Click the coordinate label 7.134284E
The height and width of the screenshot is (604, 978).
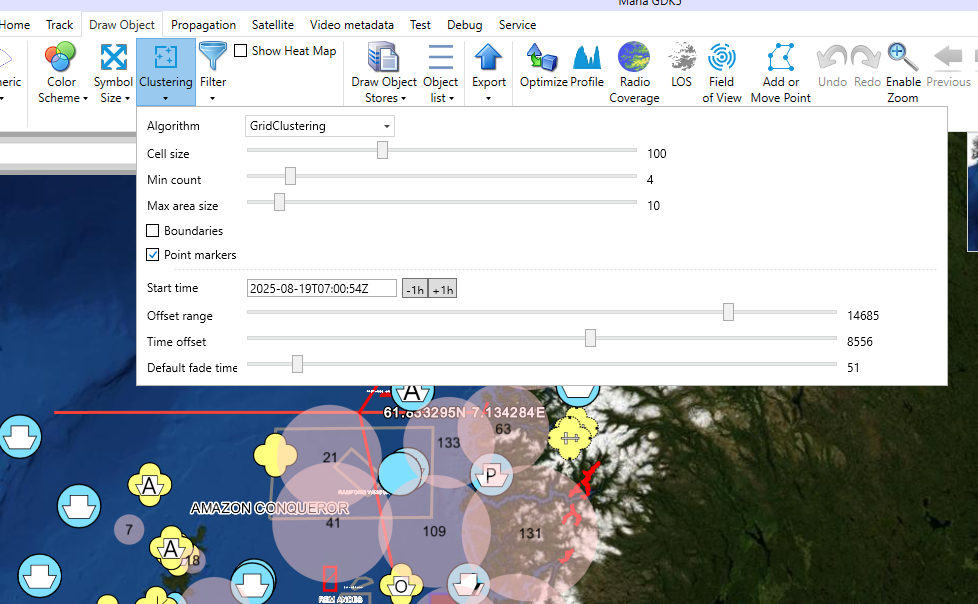click(508, 412)
